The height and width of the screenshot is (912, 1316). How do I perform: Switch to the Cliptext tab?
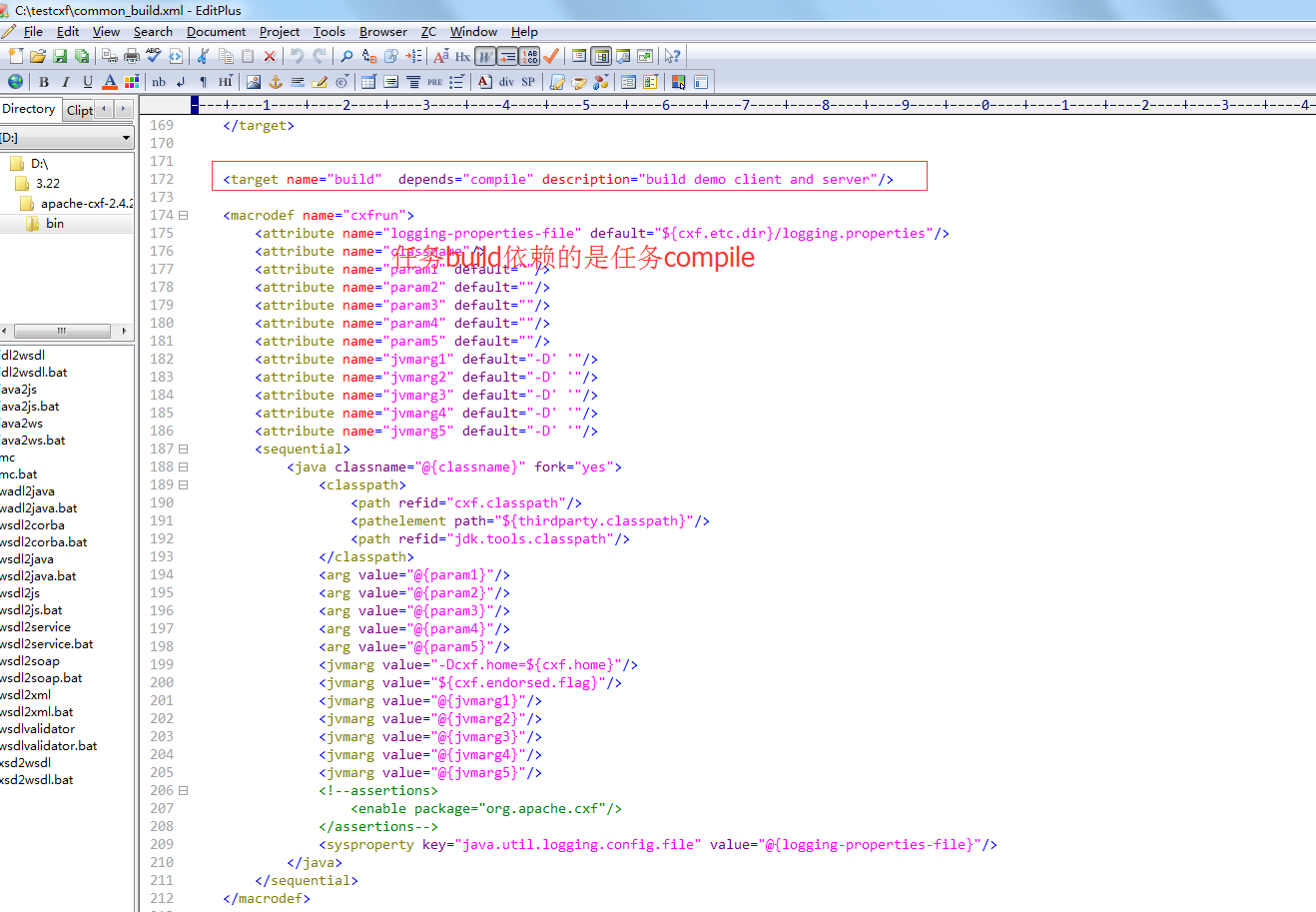pos(79,110)
